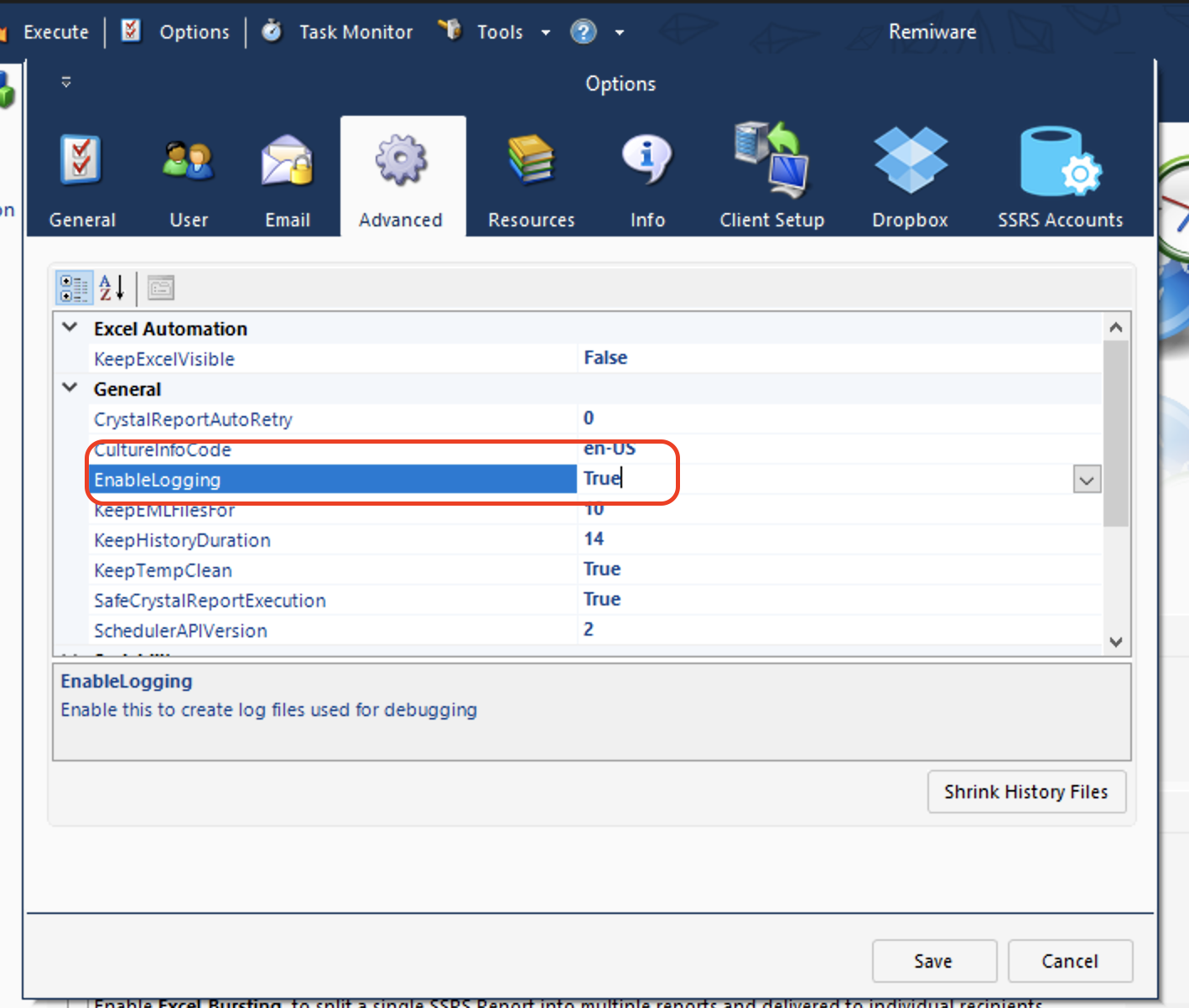
Task: Select the User options people icon
Action: (x=188, y=161)
